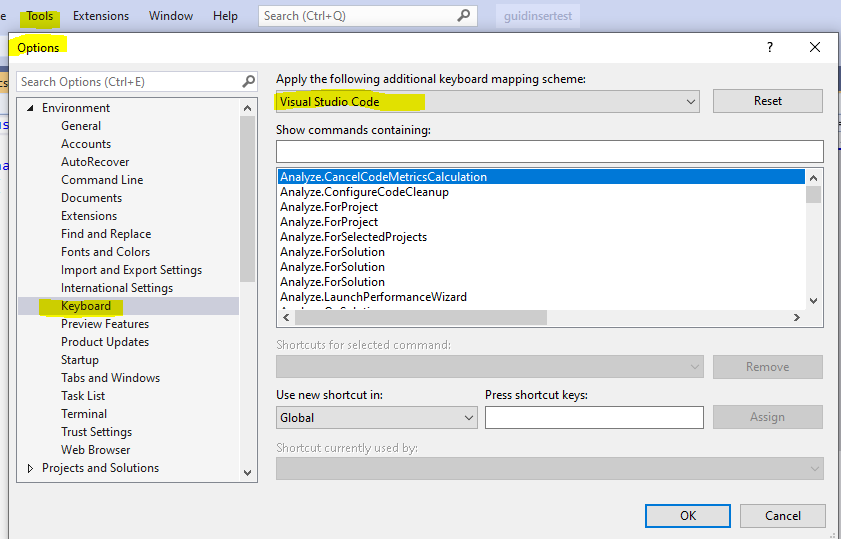Open Shortcuts for selected command dropdown
The width and height of the screenshot is (841, 539).
(490, 367)
